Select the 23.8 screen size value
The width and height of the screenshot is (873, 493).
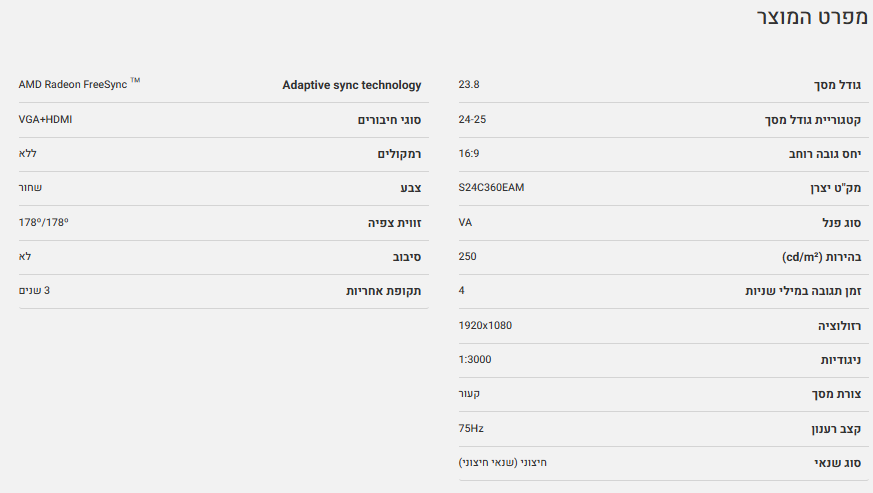pos(469,85)
